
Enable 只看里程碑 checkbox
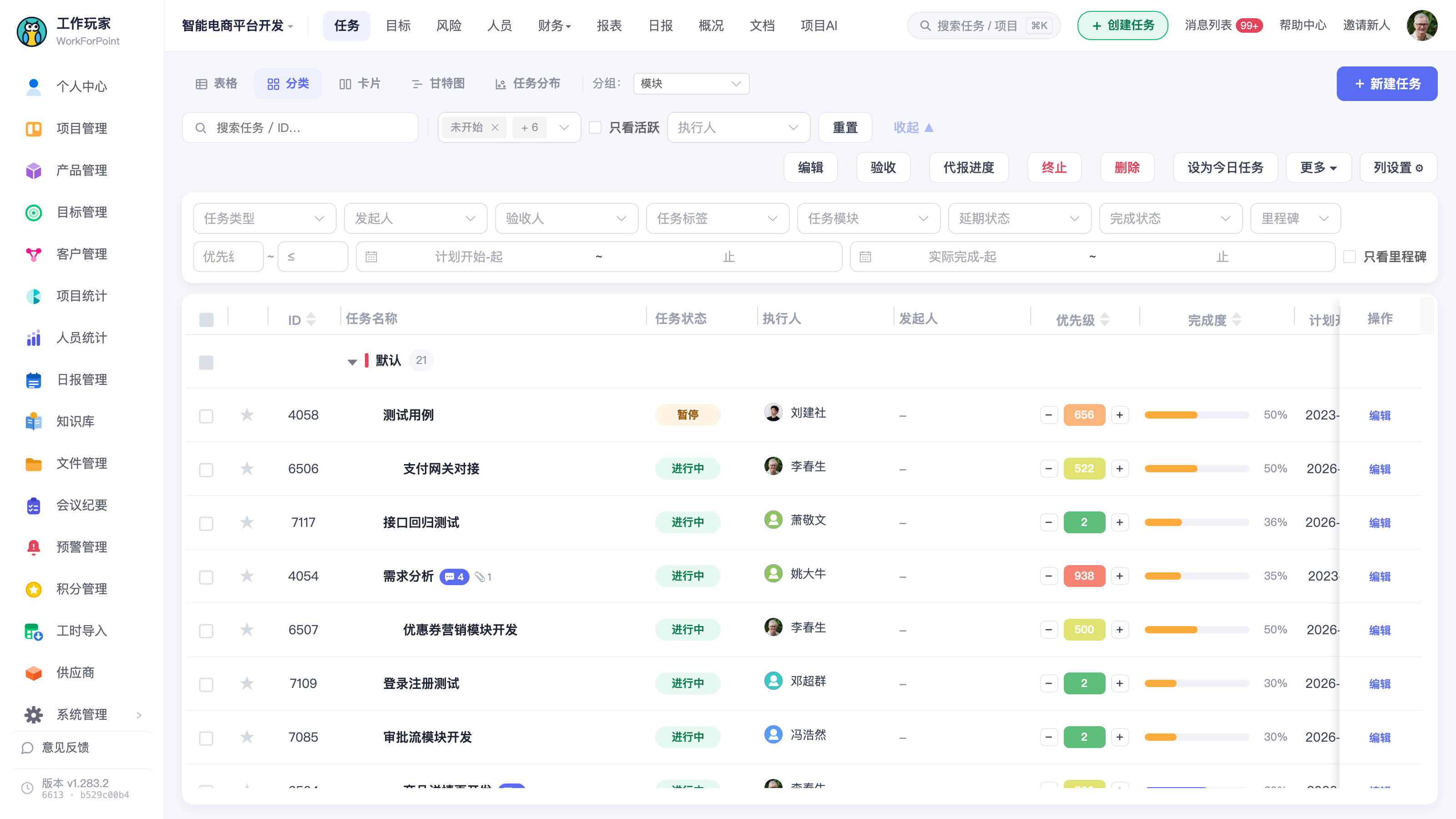coord(1349,257)
